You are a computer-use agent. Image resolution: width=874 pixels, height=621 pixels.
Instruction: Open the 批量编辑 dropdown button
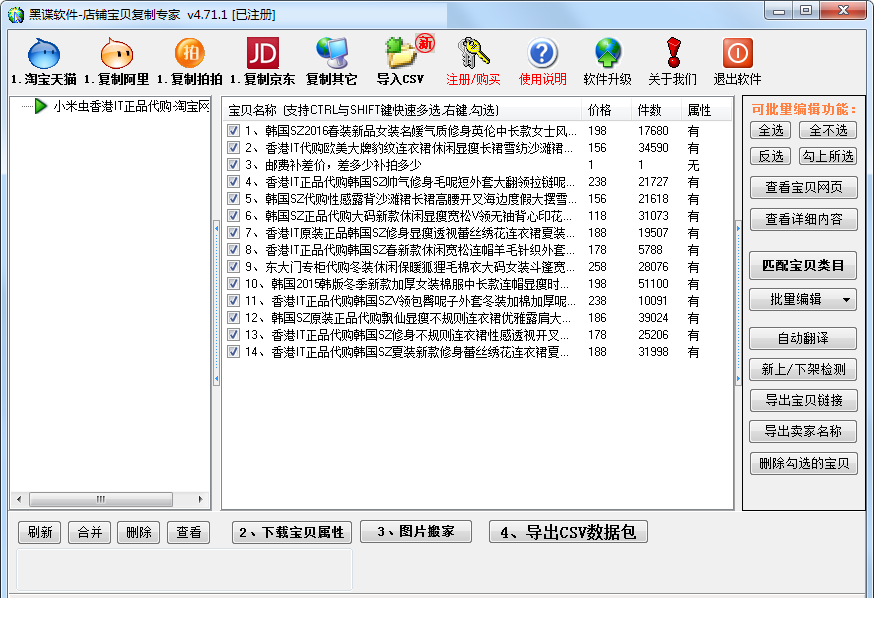(803, 300)
